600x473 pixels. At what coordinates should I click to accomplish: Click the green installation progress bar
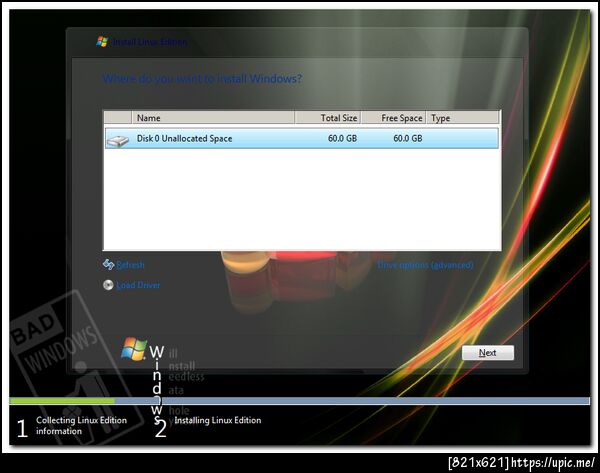(x=62, y=401)
